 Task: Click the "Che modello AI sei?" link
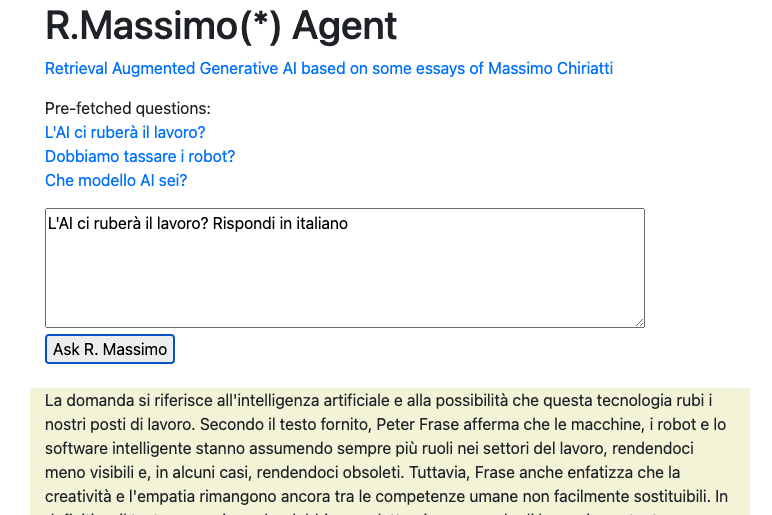116,181
